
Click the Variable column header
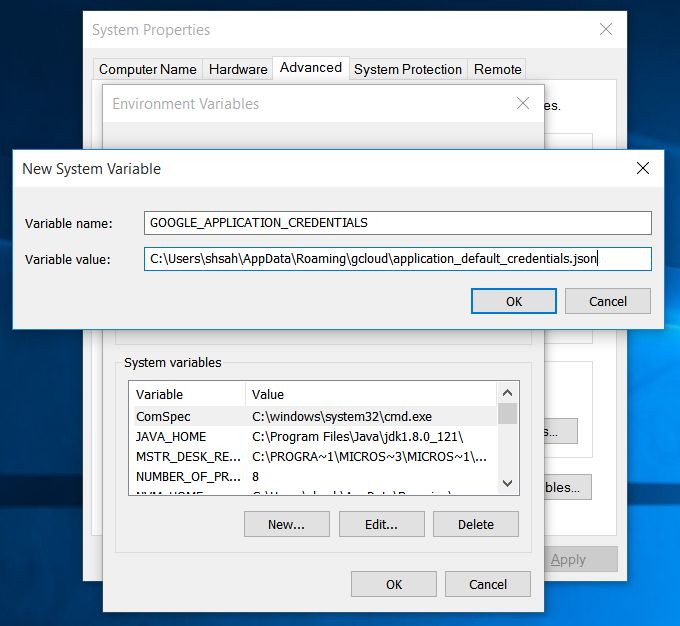point(187,394)
